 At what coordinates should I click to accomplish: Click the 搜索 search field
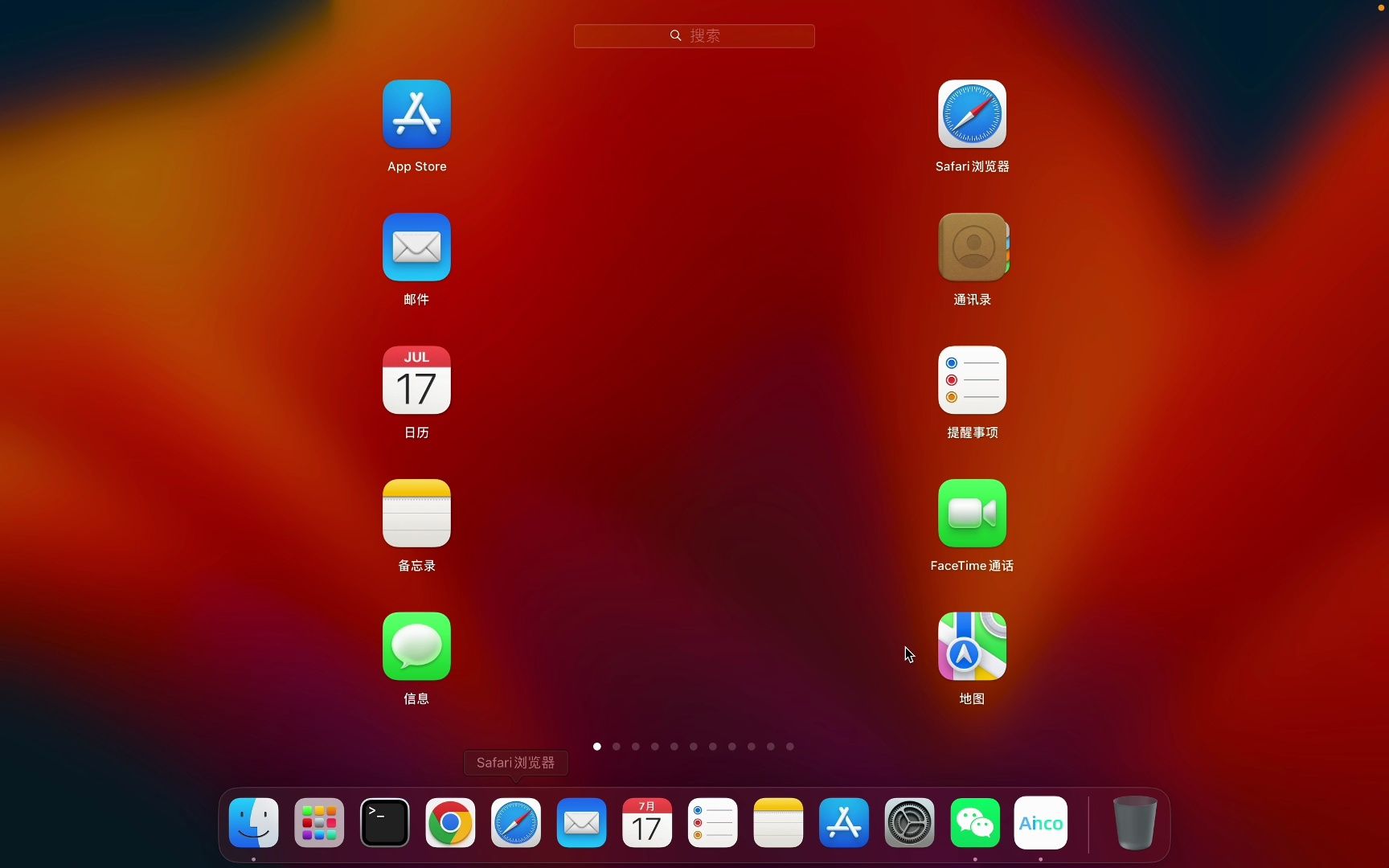pyautogui.click(x=694, y=36)
